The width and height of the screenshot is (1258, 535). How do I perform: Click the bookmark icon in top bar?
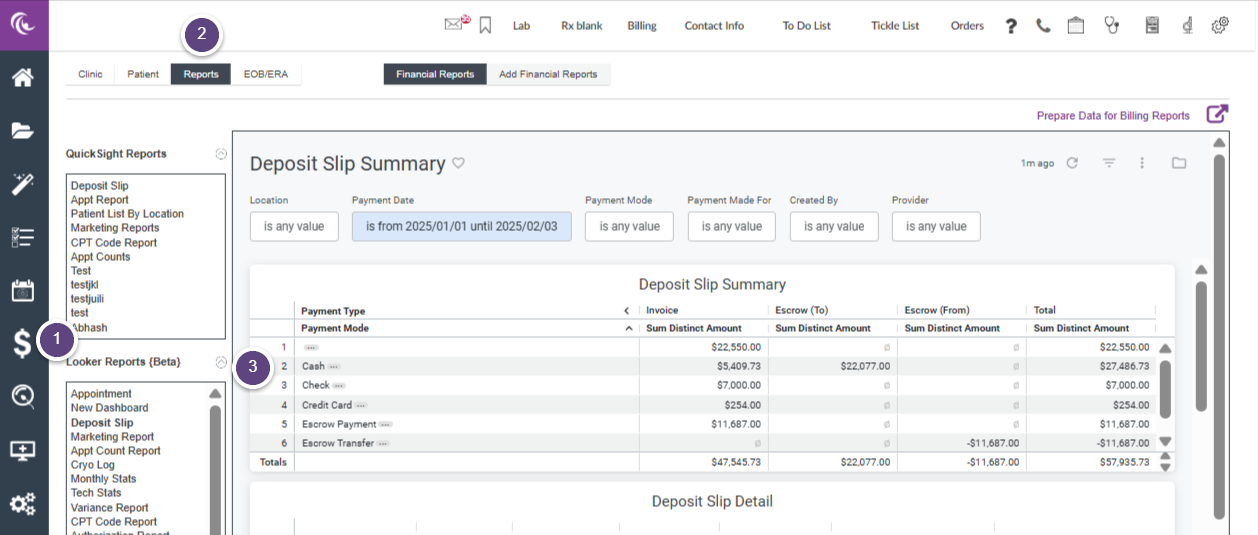(x=485, y=25)
